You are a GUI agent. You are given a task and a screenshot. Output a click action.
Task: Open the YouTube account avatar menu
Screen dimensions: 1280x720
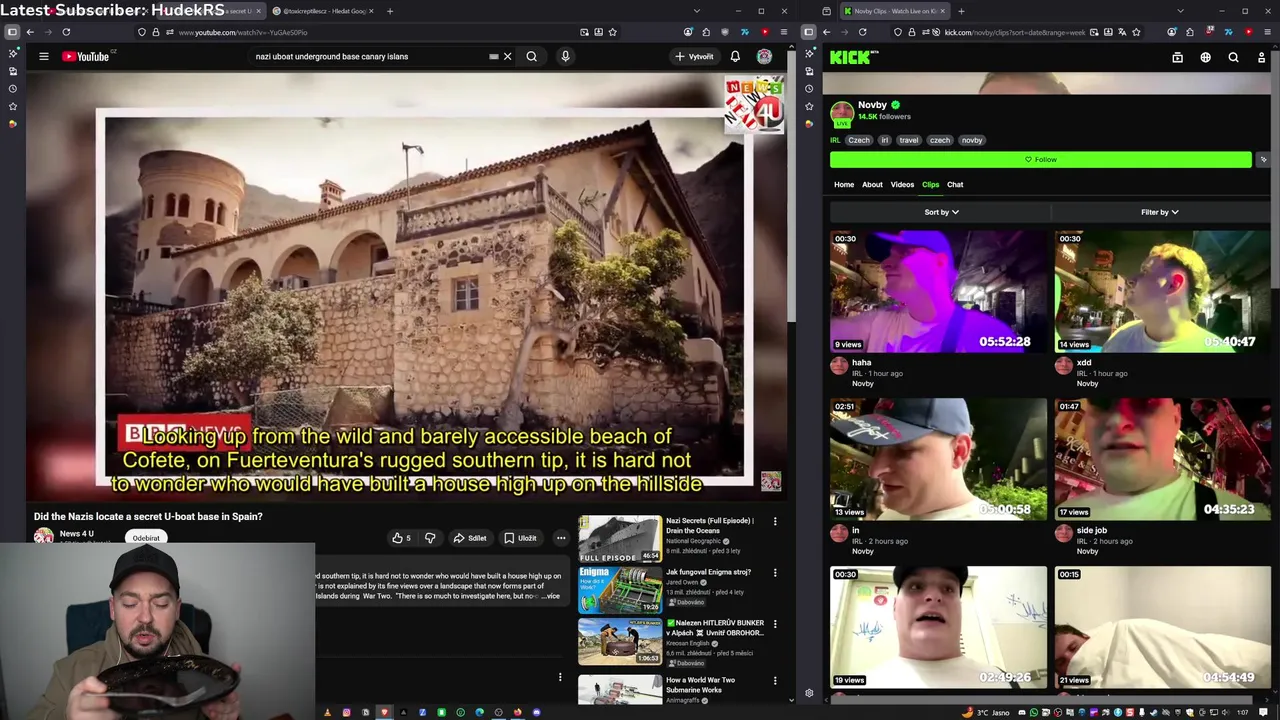pos(764,56)
